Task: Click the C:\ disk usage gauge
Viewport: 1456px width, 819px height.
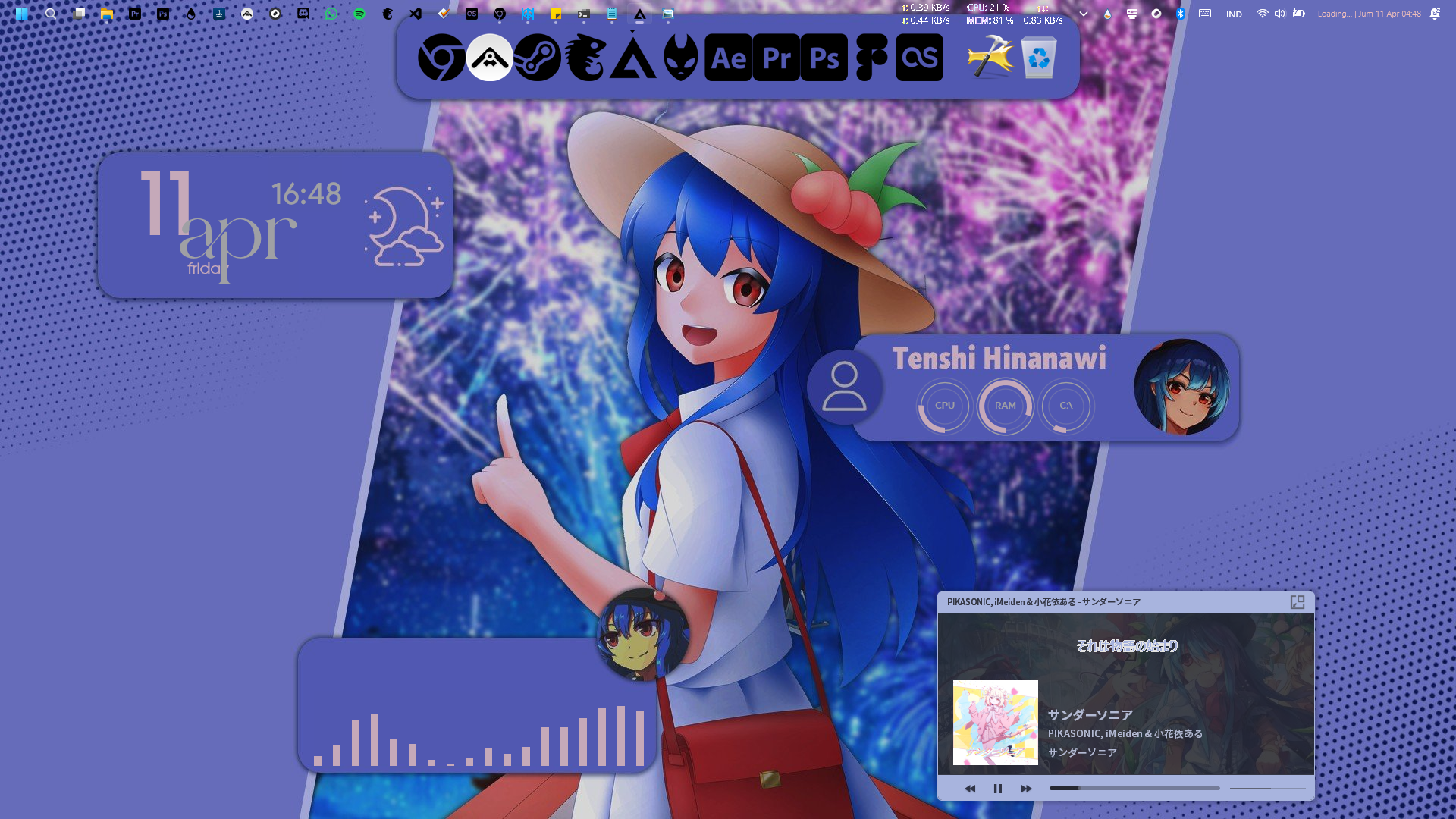Action: pyautogui.click(x=1066, y=406)
